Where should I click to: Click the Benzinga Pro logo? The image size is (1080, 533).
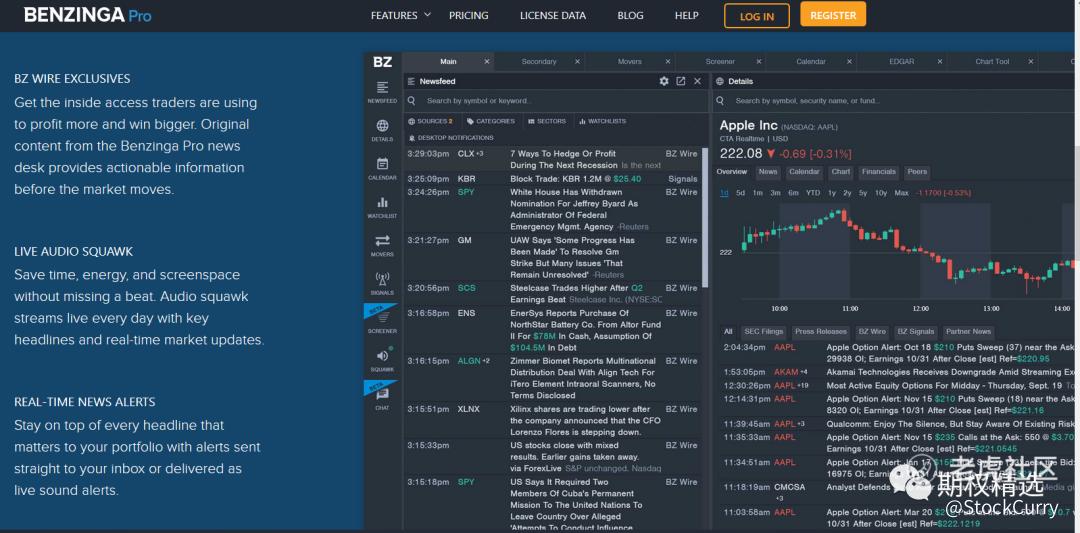coord(88,14)
